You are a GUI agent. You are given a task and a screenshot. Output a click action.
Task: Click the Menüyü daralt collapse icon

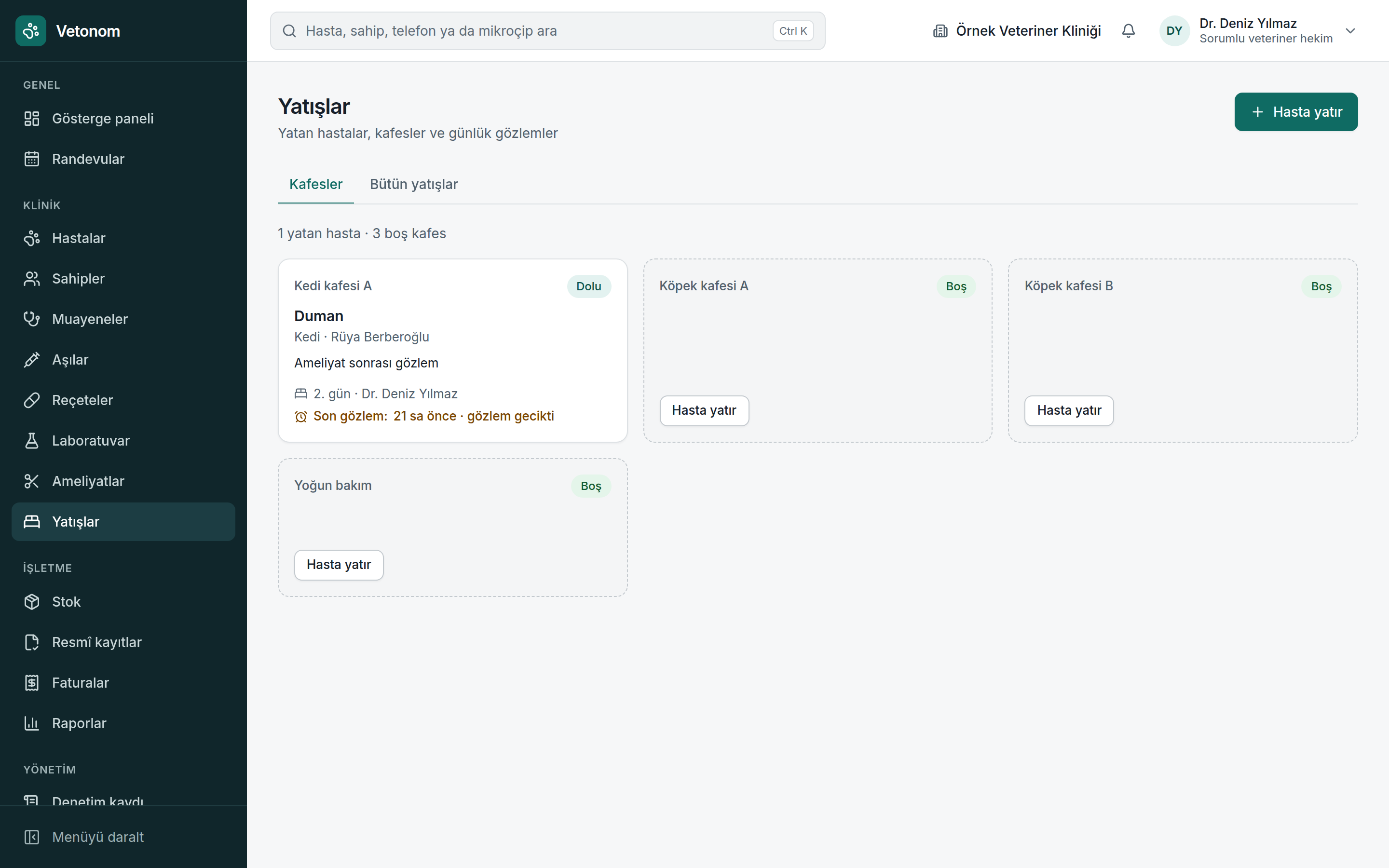point(31,837)
